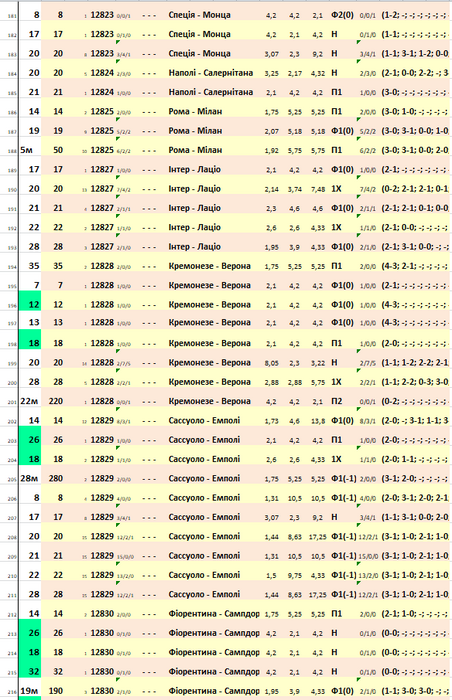452x700 pixels.
Task: Click score list '(0-2; 2-1; 2-1; 0-1' in row 190
Action: click(x=415, y=188)
